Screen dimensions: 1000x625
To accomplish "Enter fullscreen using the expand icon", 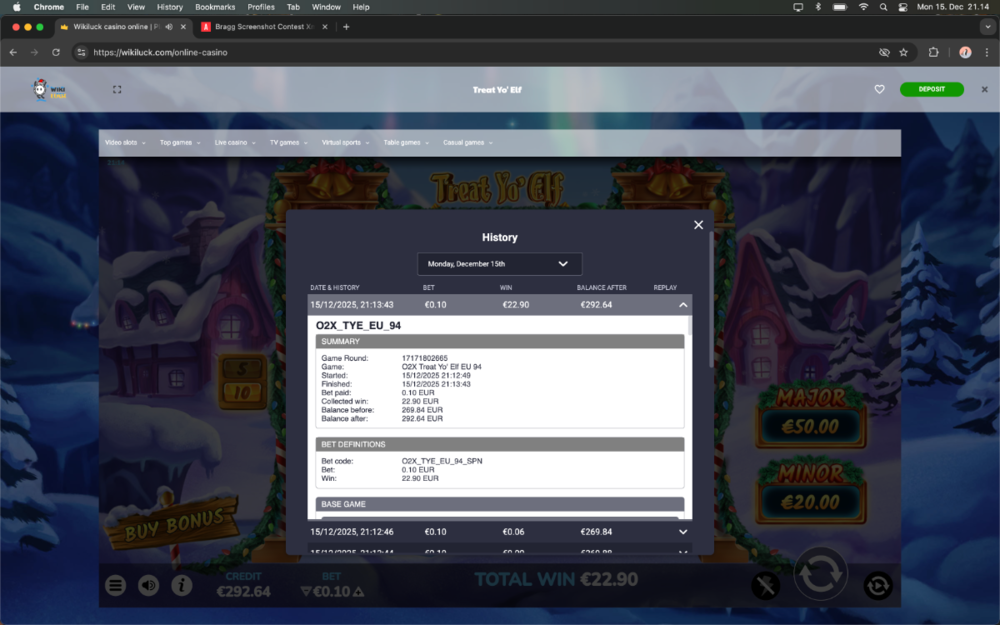I will coord(117,89).
